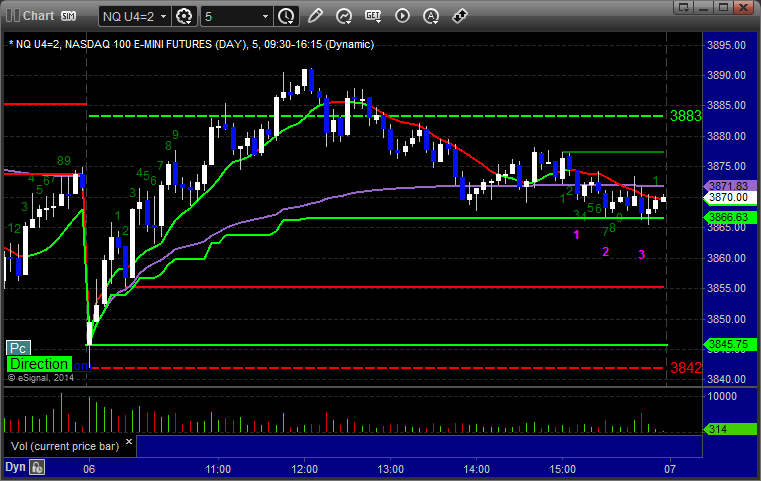Click the eSignal 2014 copyright text
This screenshot has height=481, width=761.
click(41, 378)
